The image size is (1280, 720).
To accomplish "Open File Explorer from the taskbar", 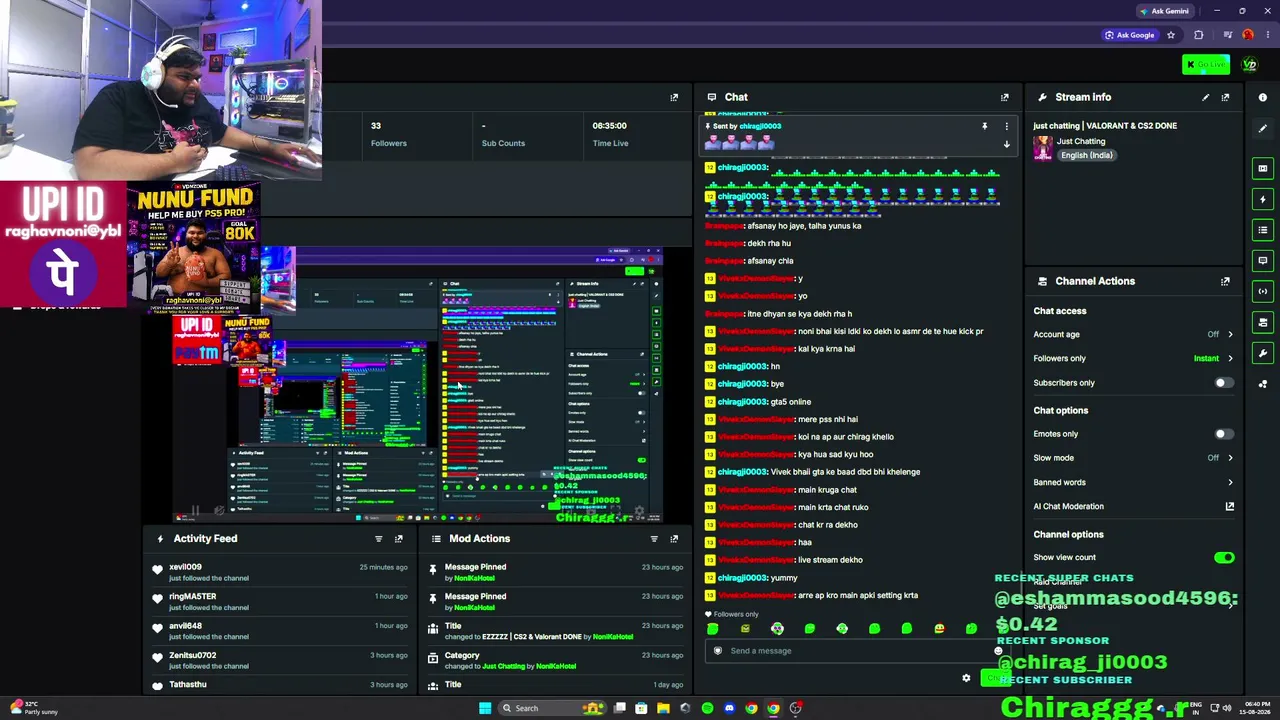I will pos(663,708).
